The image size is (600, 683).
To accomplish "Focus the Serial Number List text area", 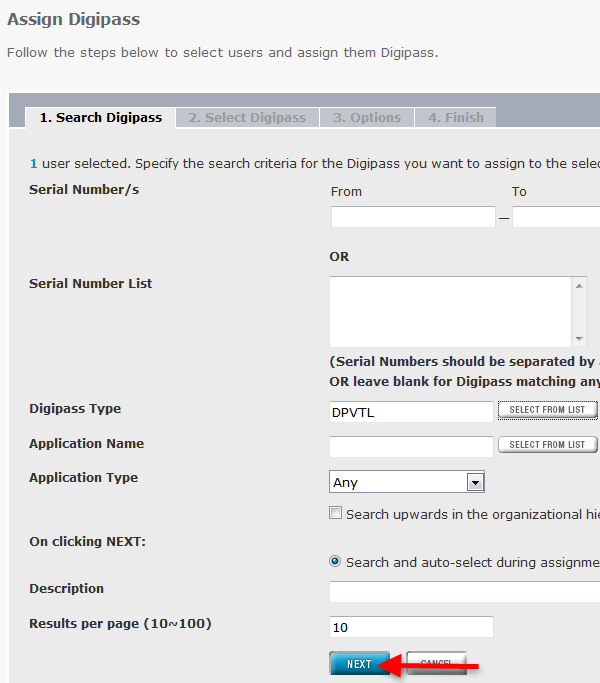I will (x=451, y=312).
